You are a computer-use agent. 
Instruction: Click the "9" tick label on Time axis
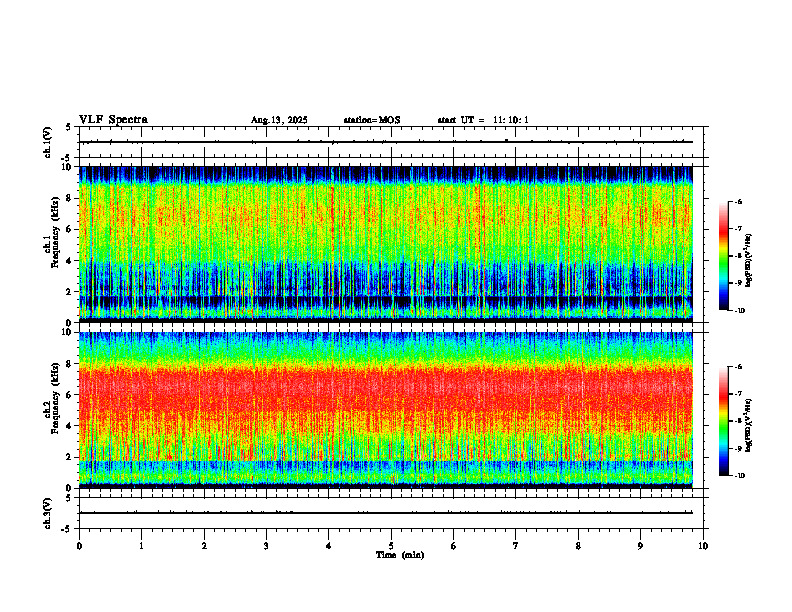tap(640, 546)
